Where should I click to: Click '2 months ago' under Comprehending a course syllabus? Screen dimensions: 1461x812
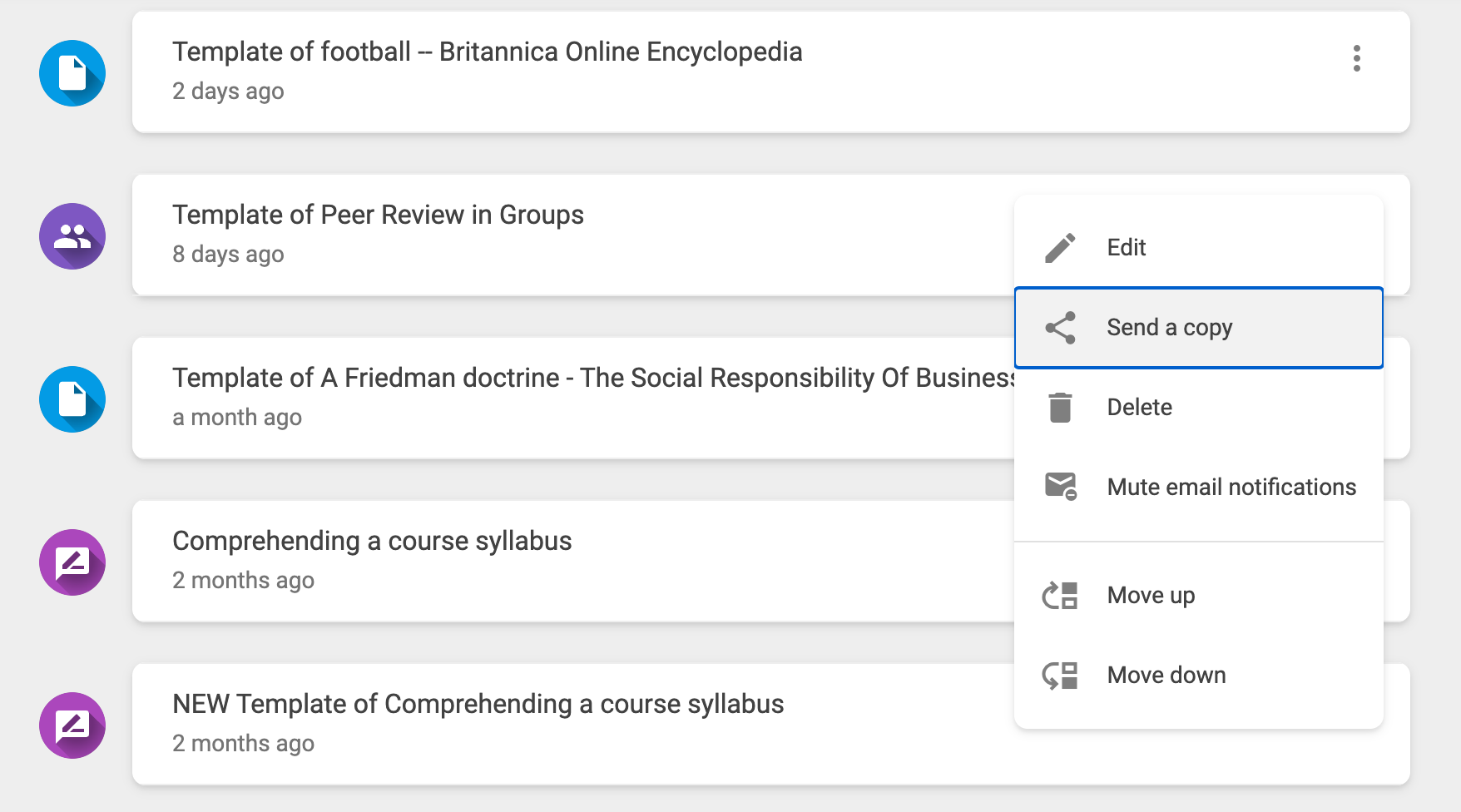(x=243, y=580)
